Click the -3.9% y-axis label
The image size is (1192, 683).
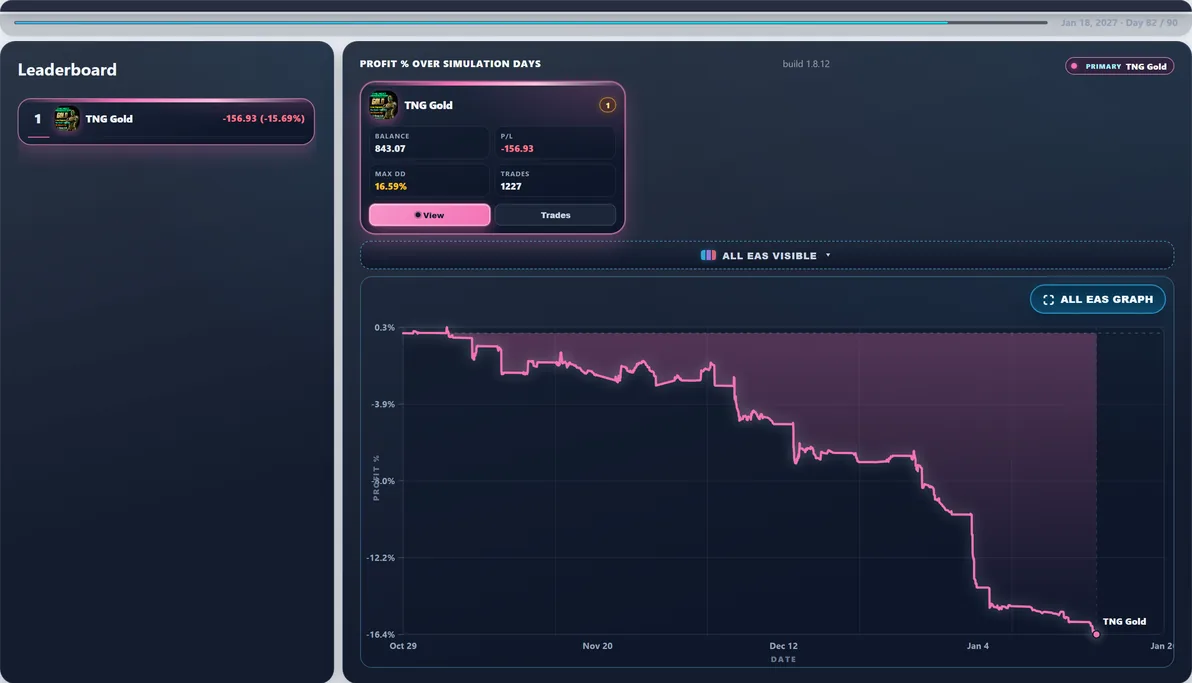click(383, 405)
